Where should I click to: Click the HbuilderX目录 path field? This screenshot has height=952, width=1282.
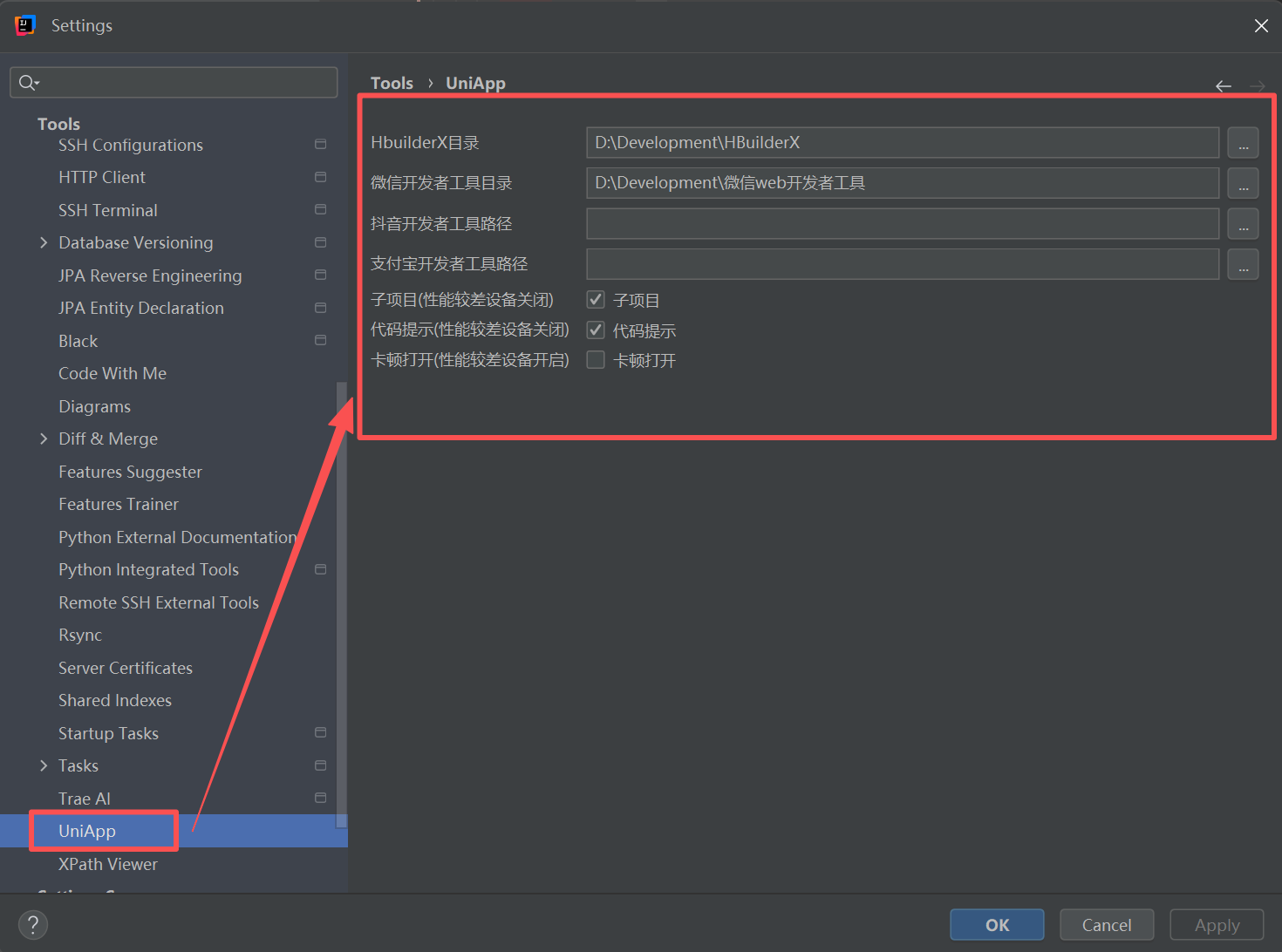click(x=903, y=142)
